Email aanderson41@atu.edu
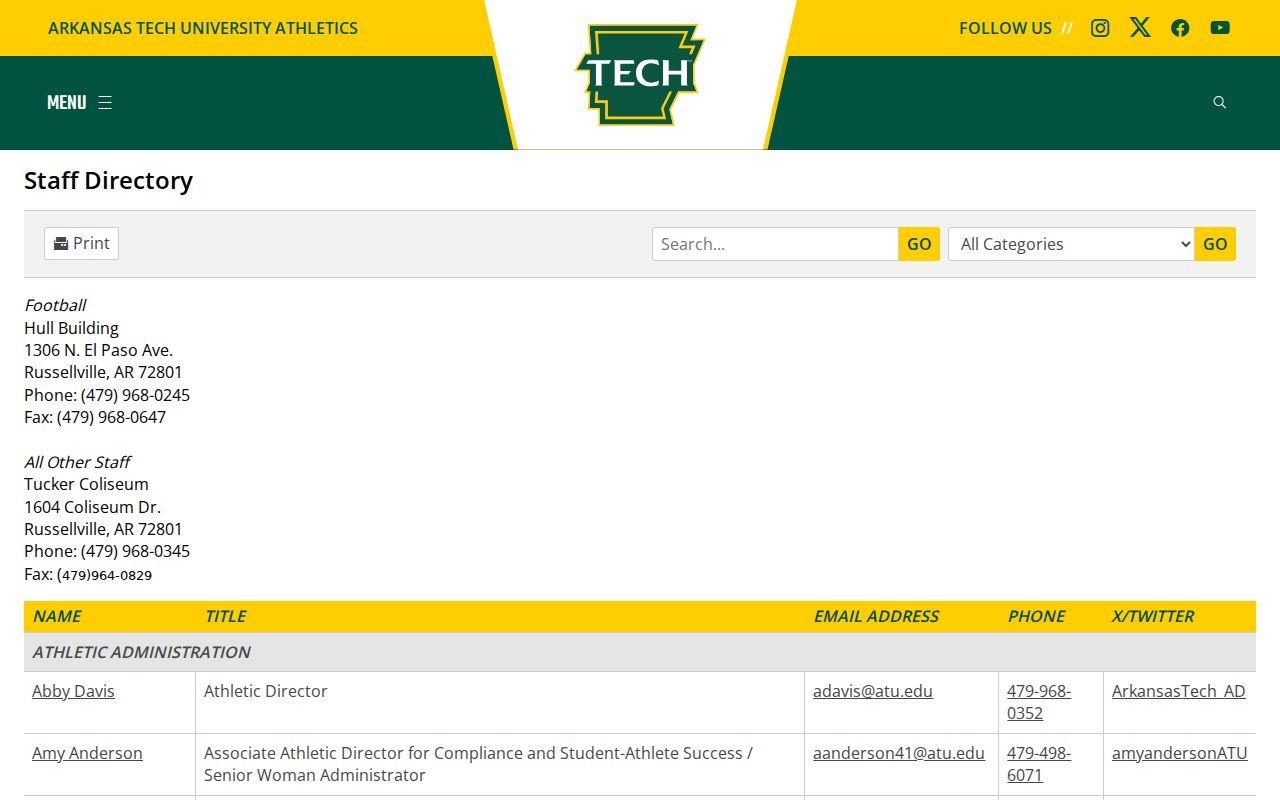The image size is (1280, 800). pos(899,753)
